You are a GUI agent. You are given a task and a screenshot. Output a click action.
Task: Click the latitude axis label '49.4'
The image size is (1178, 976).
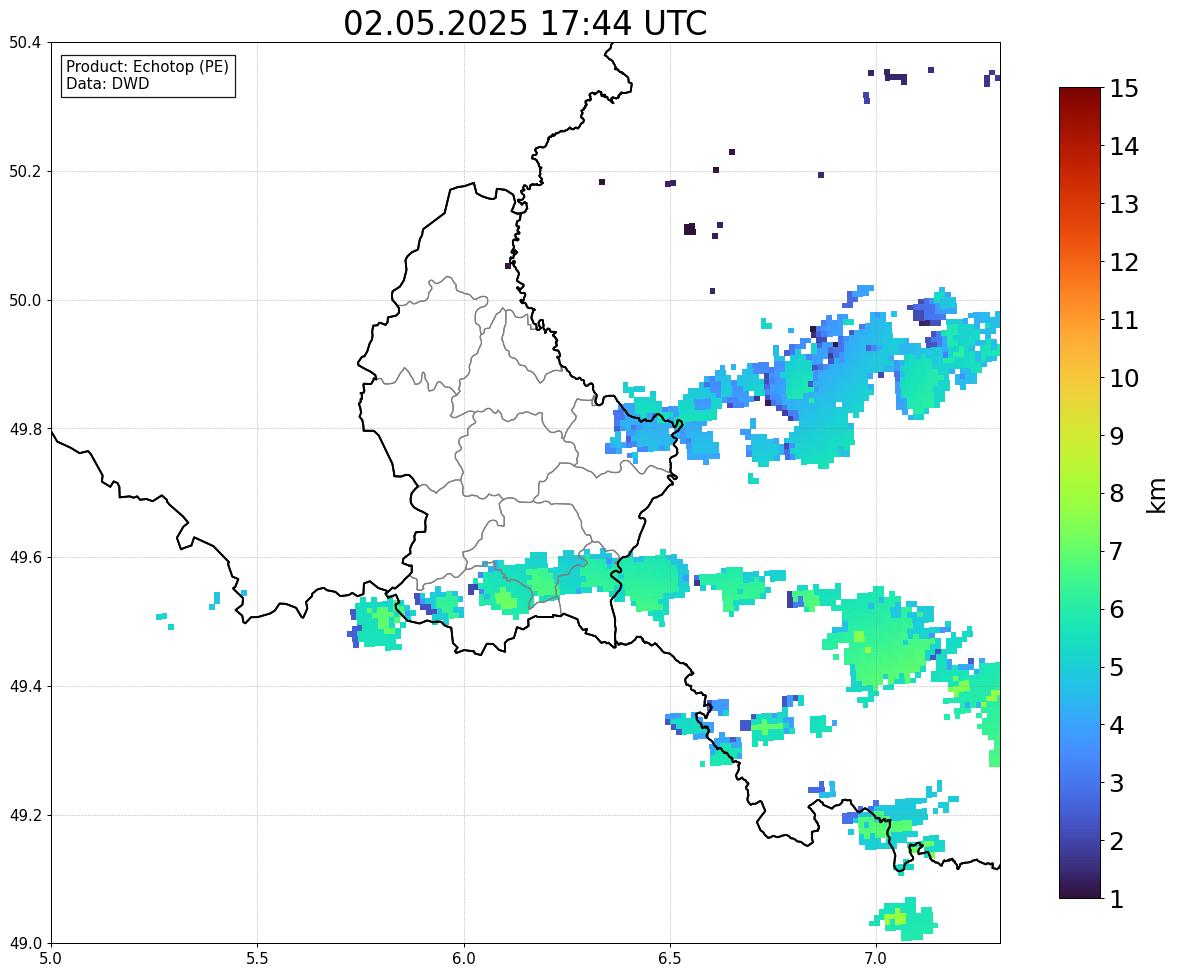tap(24, 687)
